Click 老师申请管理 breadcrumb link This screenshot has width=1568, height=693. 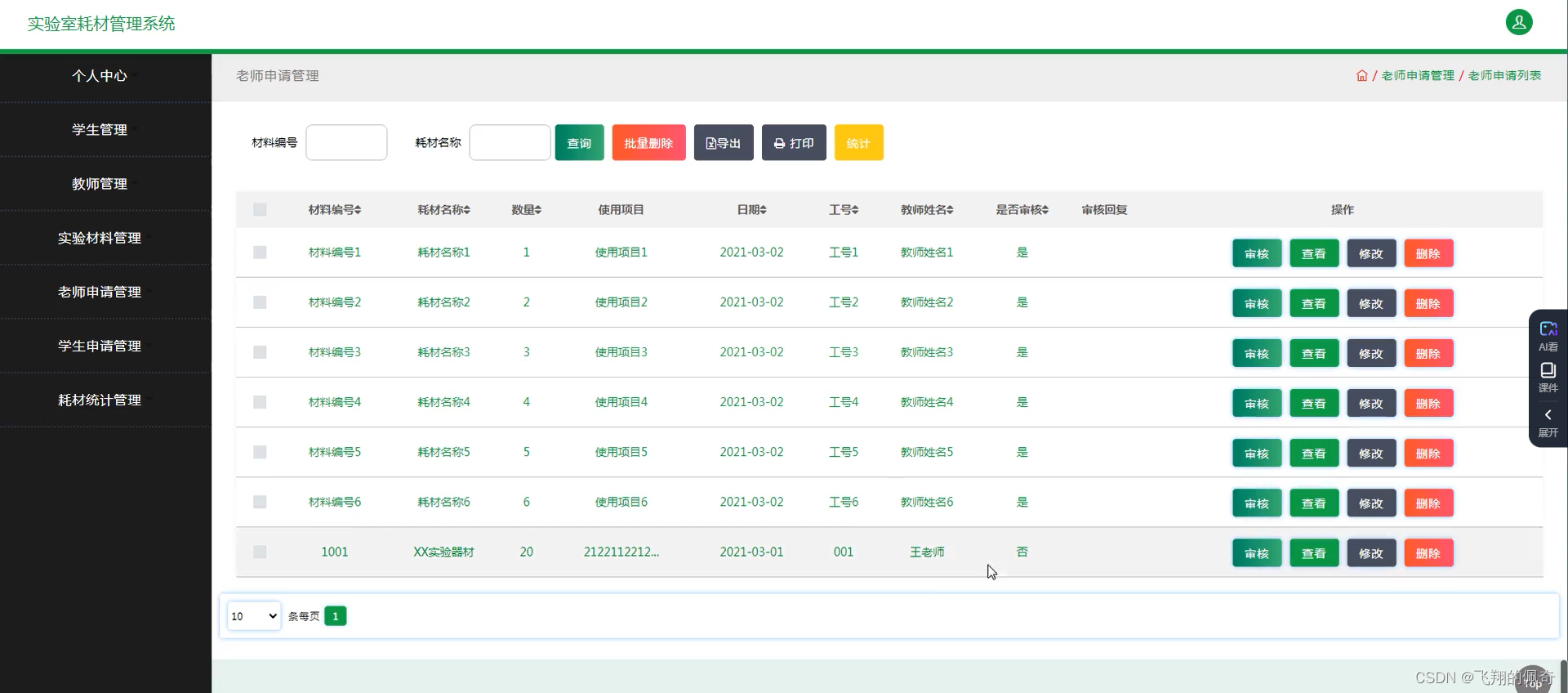click(x=1418, y=75)
